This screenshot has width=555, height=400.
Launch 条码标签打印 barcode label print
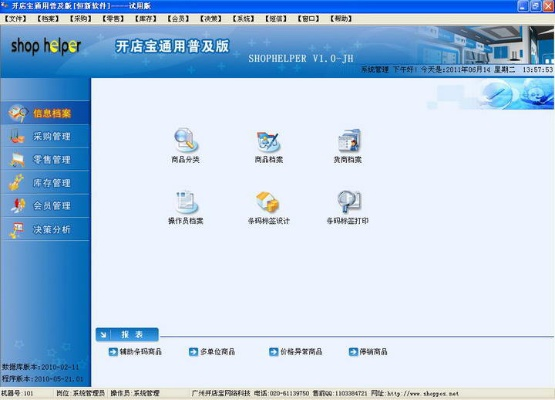pos(348,207)
